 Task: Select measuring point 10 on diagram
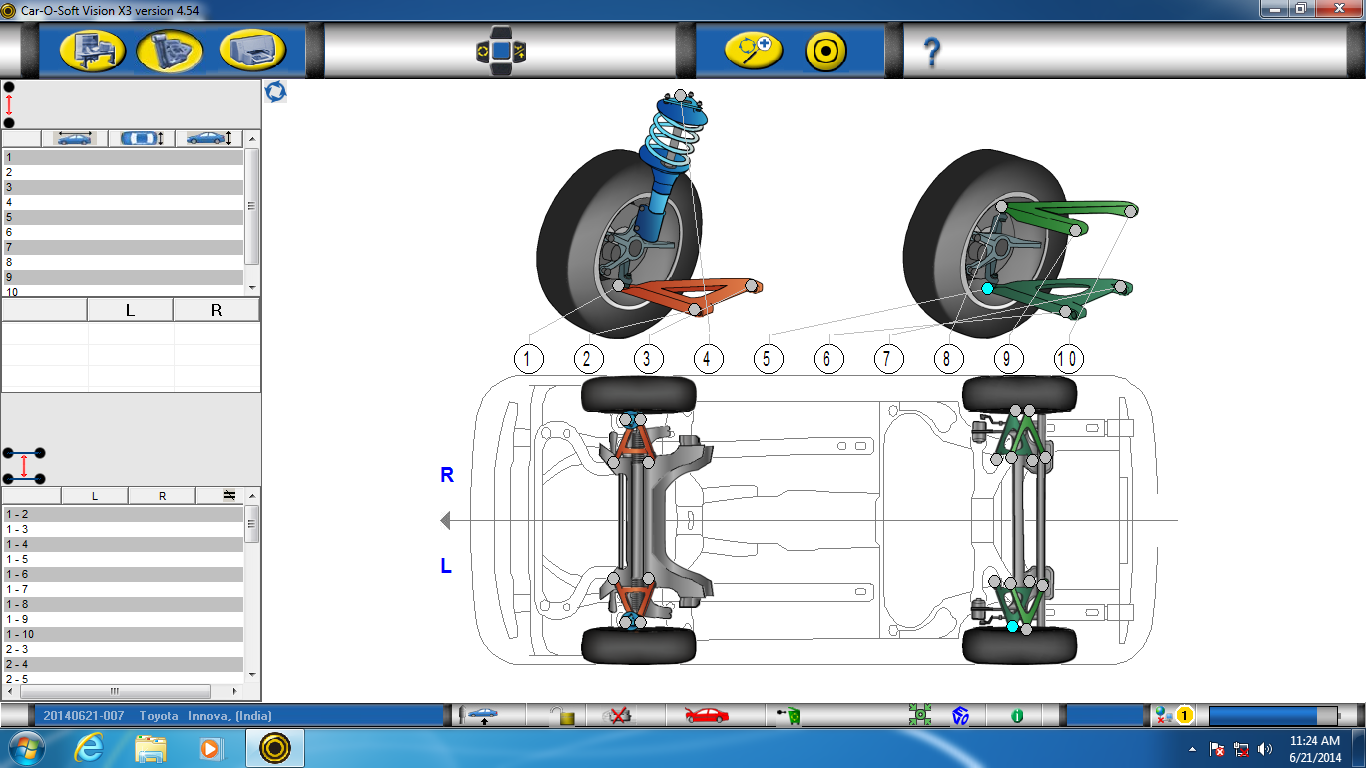(x=1068, y=359)
